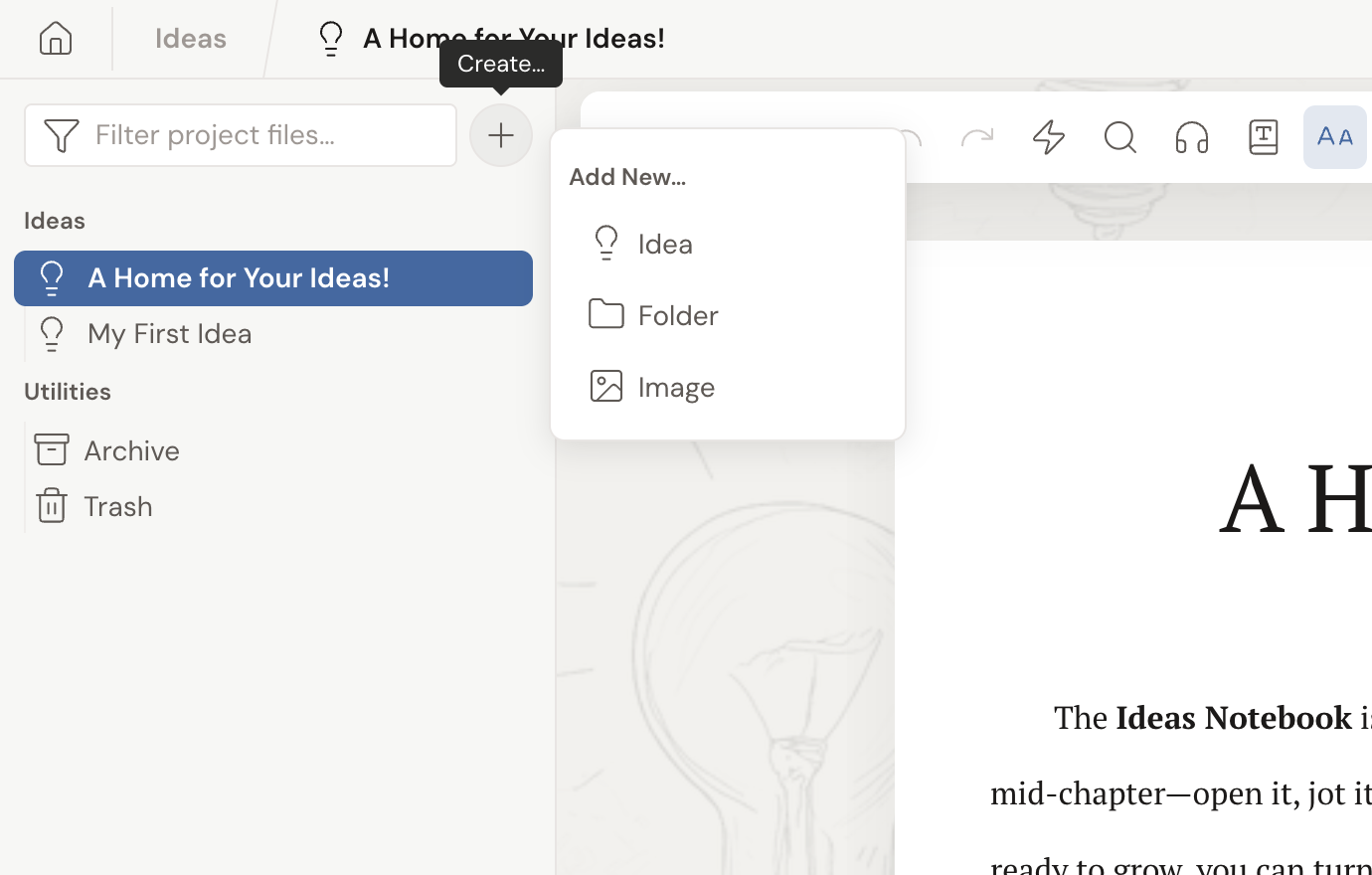Add a new Image from the menu
This screenshot has height=875, width=1372.
[x=728, y=387]
